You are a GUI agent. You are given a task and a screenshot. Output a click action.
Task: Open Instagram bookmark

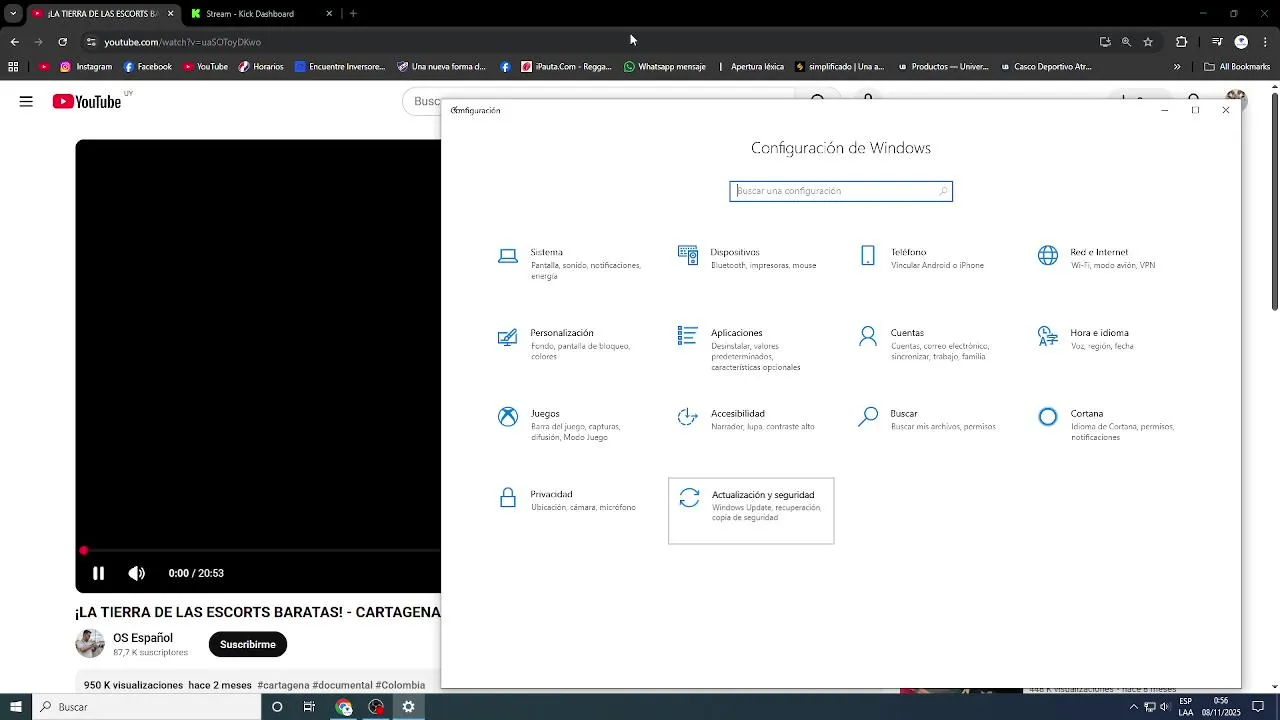coord(86,67)
